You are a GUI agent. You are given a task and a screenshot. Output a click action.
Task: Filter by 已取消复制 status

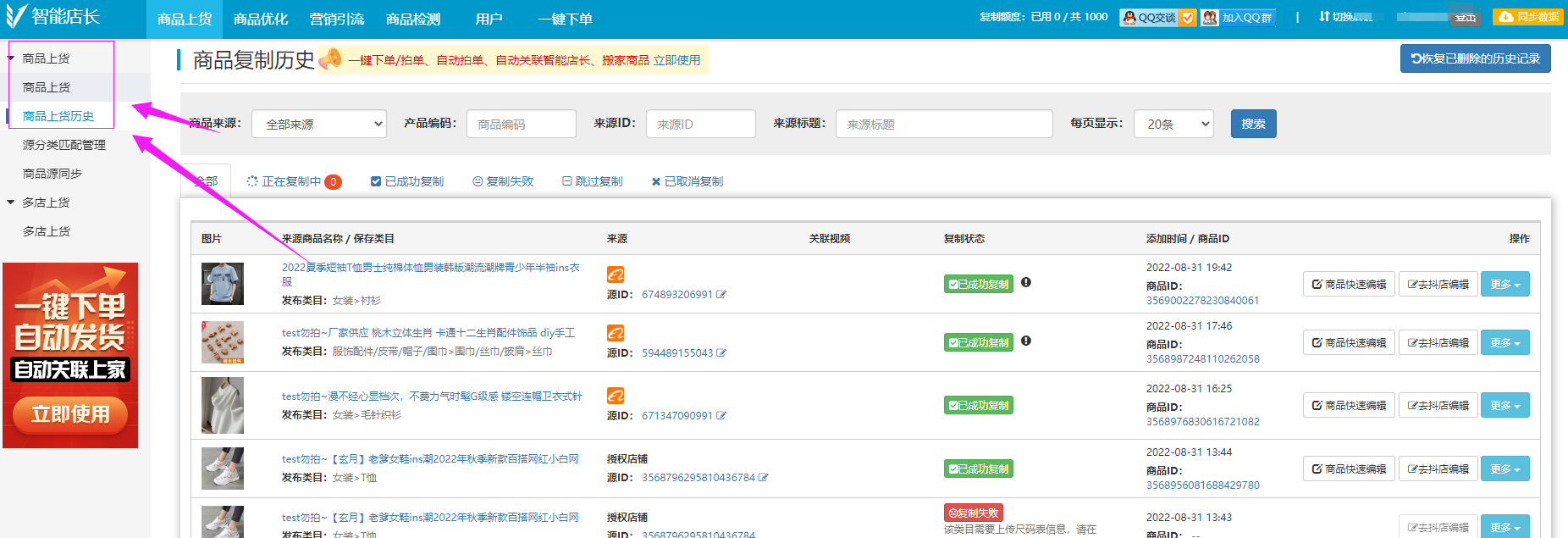click(x=687, y=181)
